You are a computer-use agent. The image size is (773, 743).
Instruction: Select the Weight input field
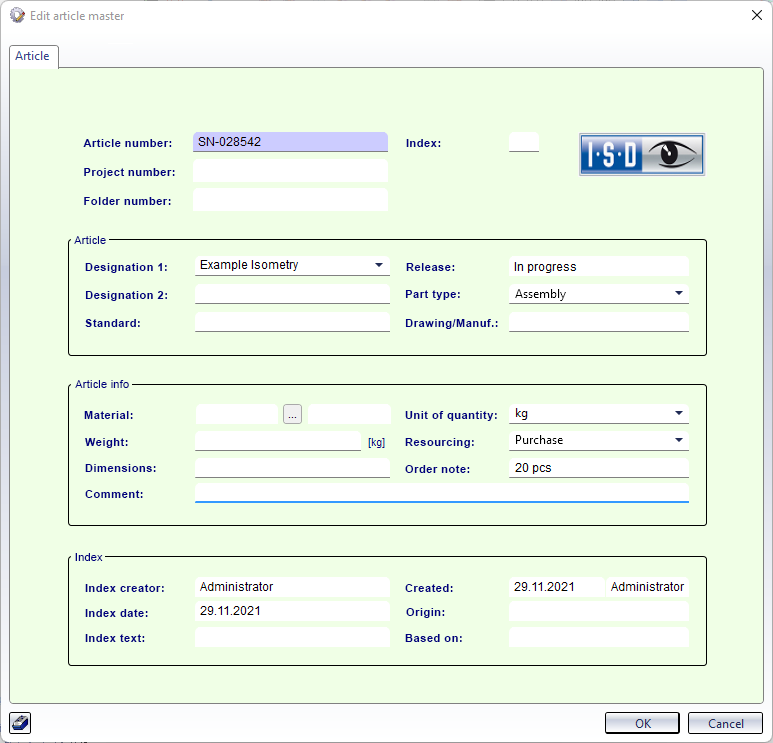(x=277, y=441)
